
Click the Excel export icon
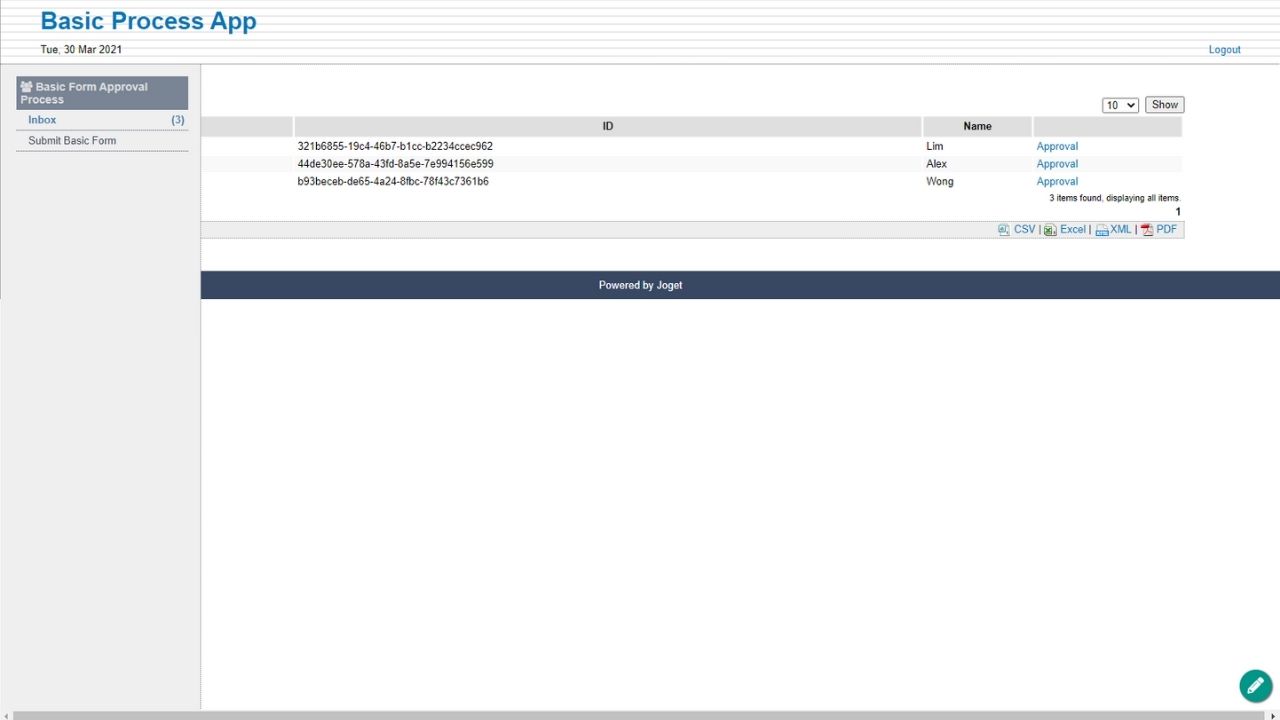point(1050,230)
